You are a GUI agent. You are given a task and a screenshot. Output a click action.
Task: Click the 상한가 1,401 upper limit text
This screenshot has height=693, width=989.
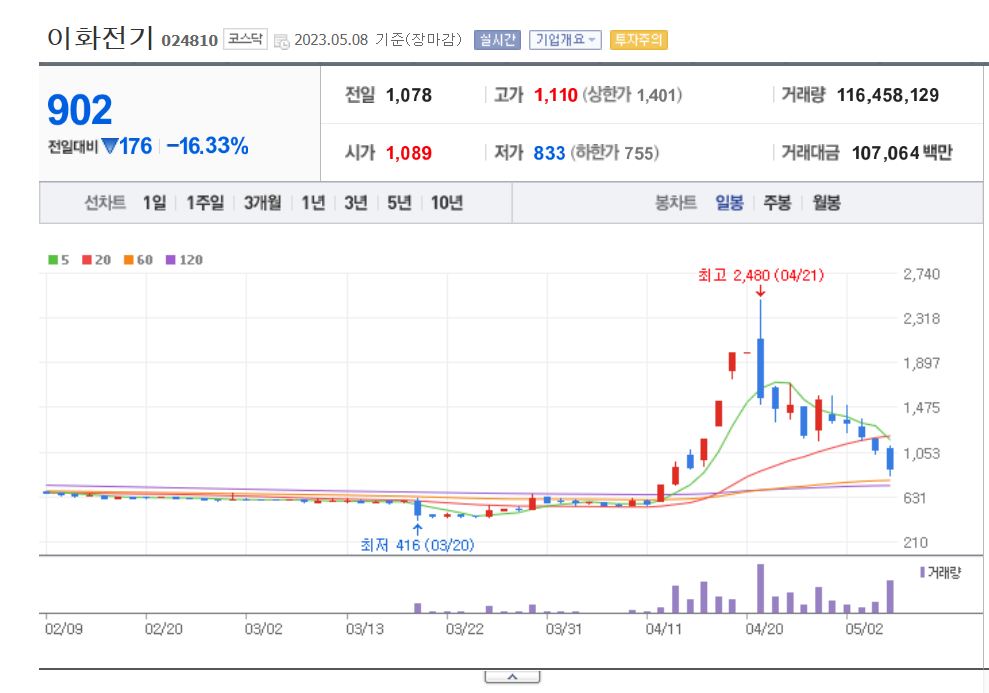633,95
